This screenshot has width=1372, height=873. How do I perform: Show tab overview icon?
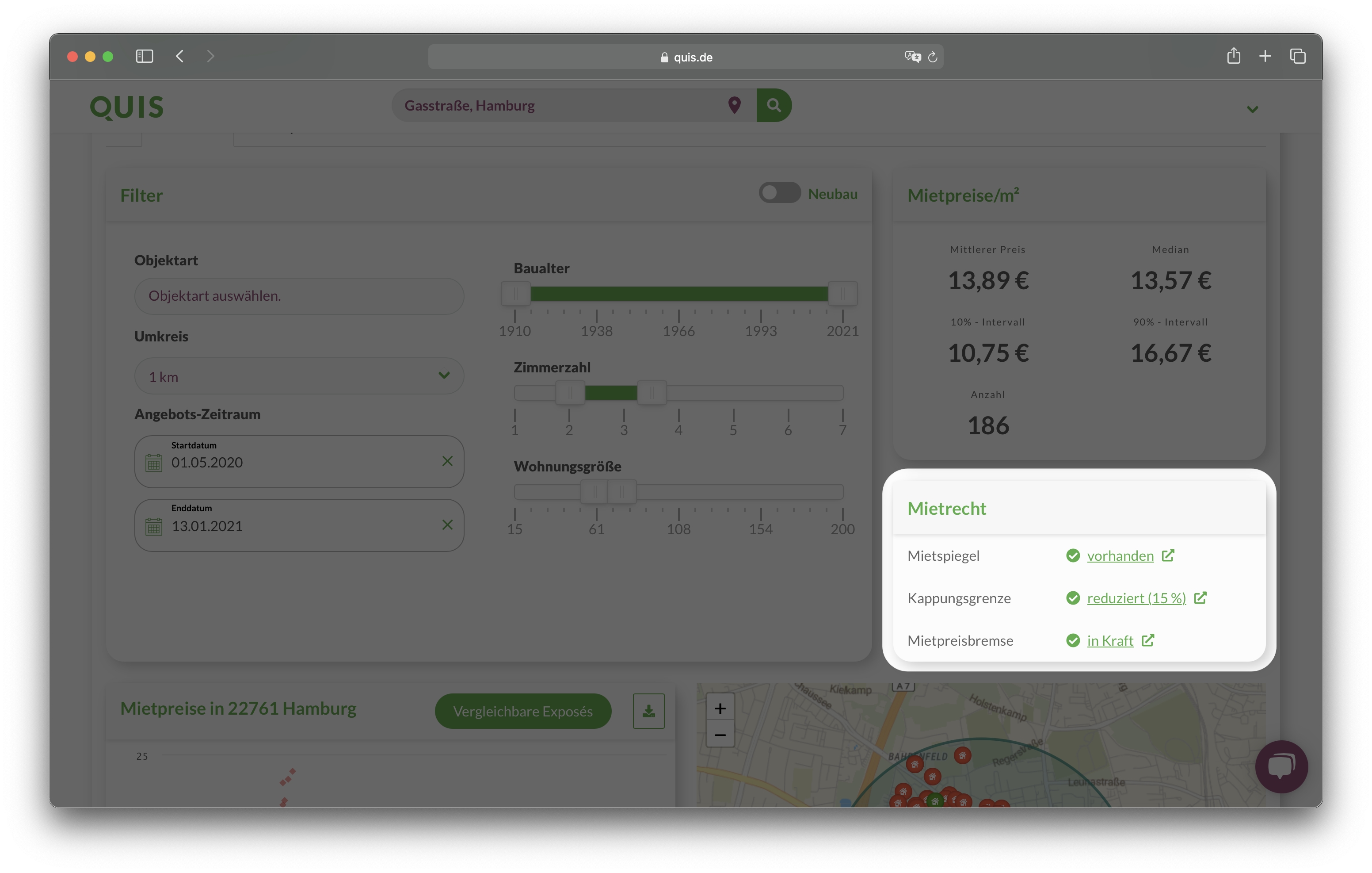[x=1297, y=56]
